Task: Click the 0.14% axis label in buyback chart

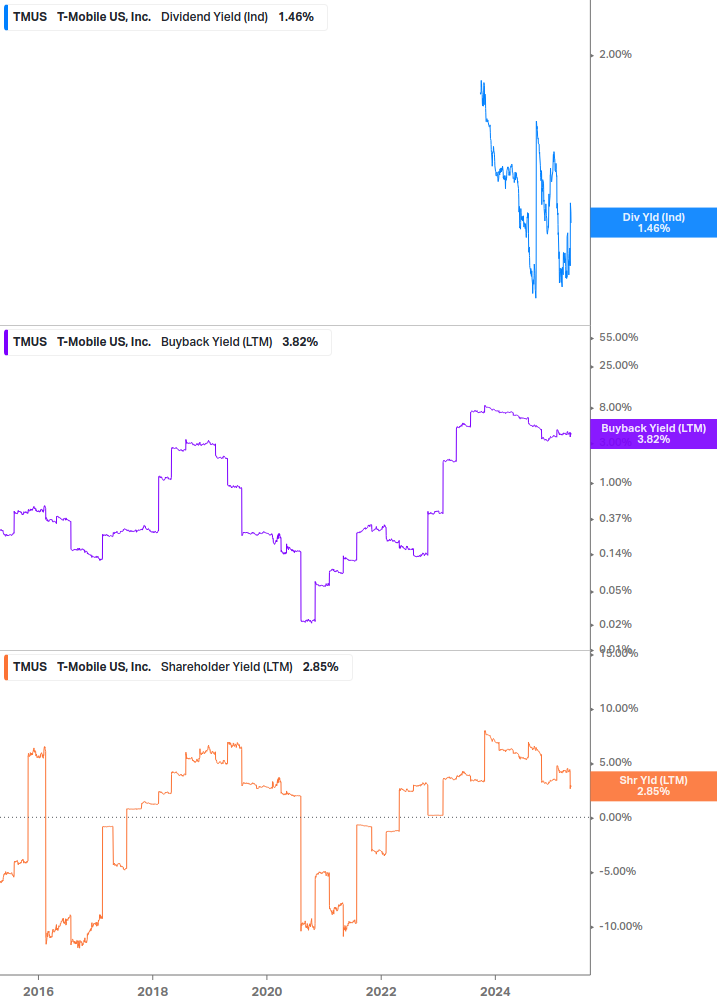Action: click(615, 553)
